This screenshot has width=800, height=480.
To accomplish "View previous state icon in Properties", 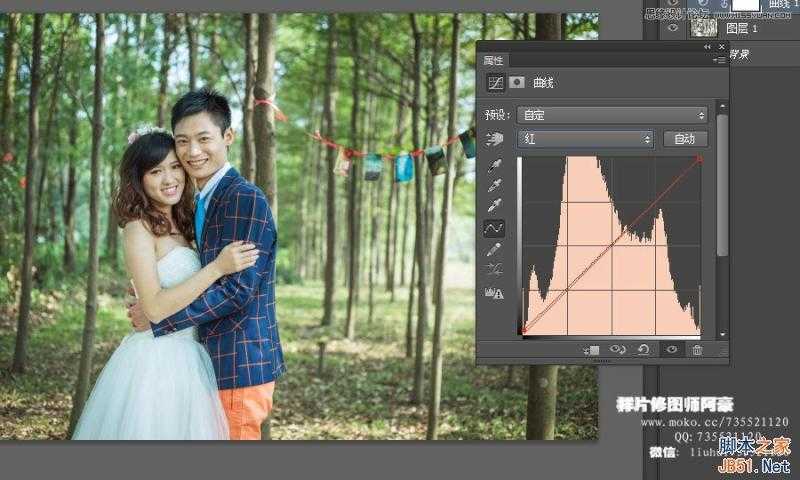I will [618, 349].
